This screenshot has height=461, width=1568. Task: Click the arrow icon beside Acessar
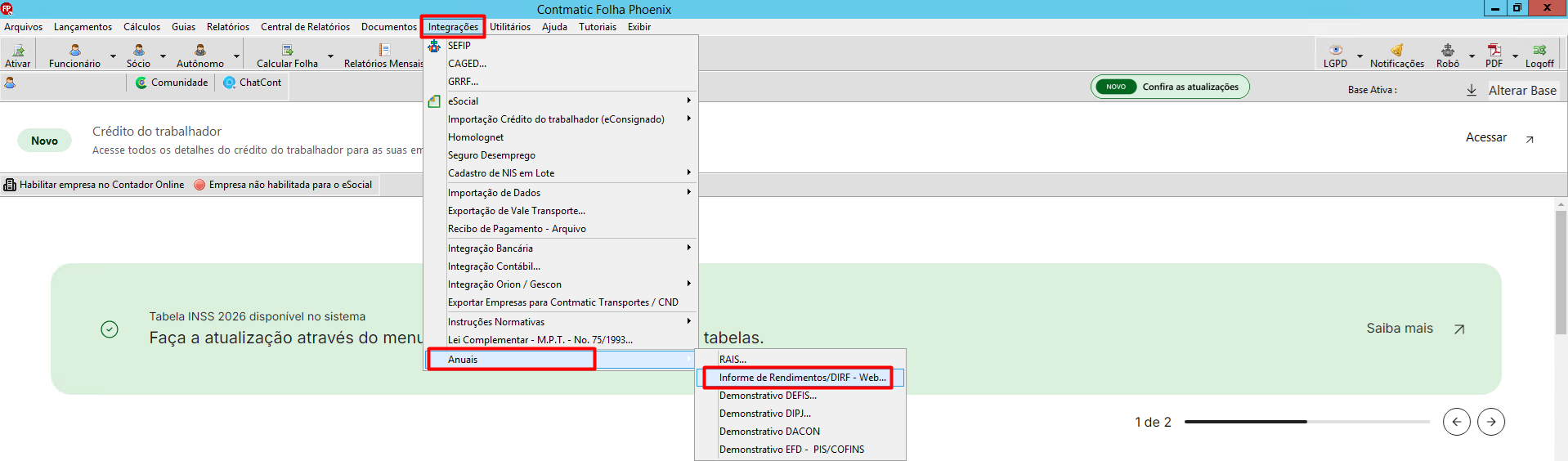(x=1530, y=140)
